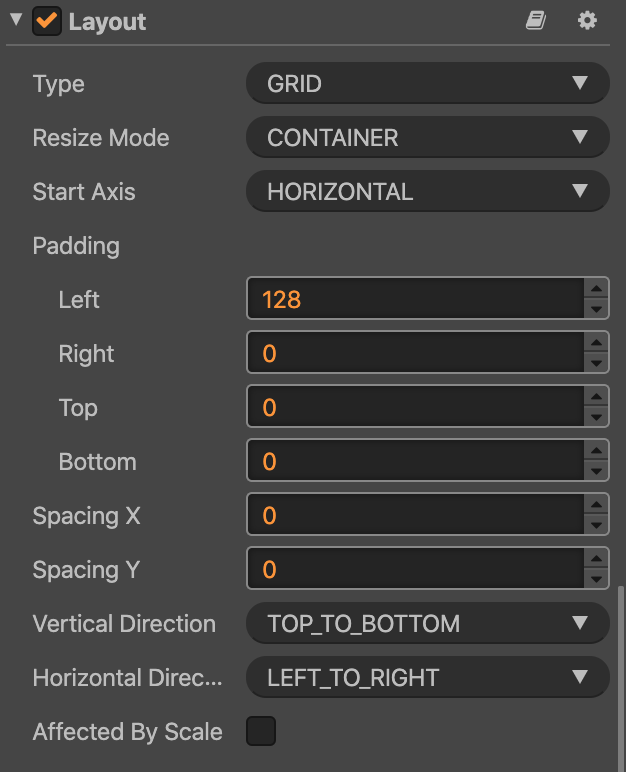Open the Start Axis dropdown
Screen dimensions: 626x772
tap(427, 192)
